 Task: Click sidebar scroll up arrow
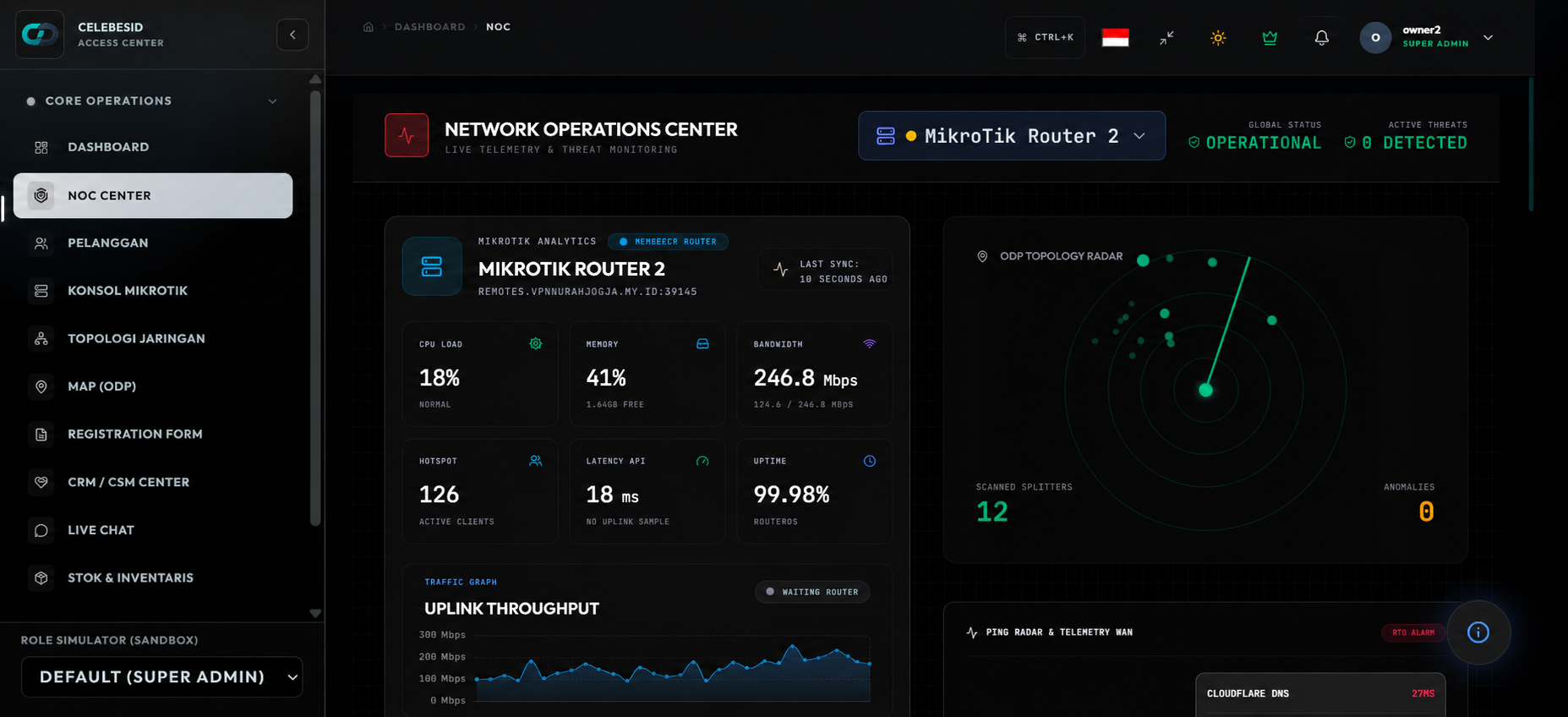tap(315, 79)
